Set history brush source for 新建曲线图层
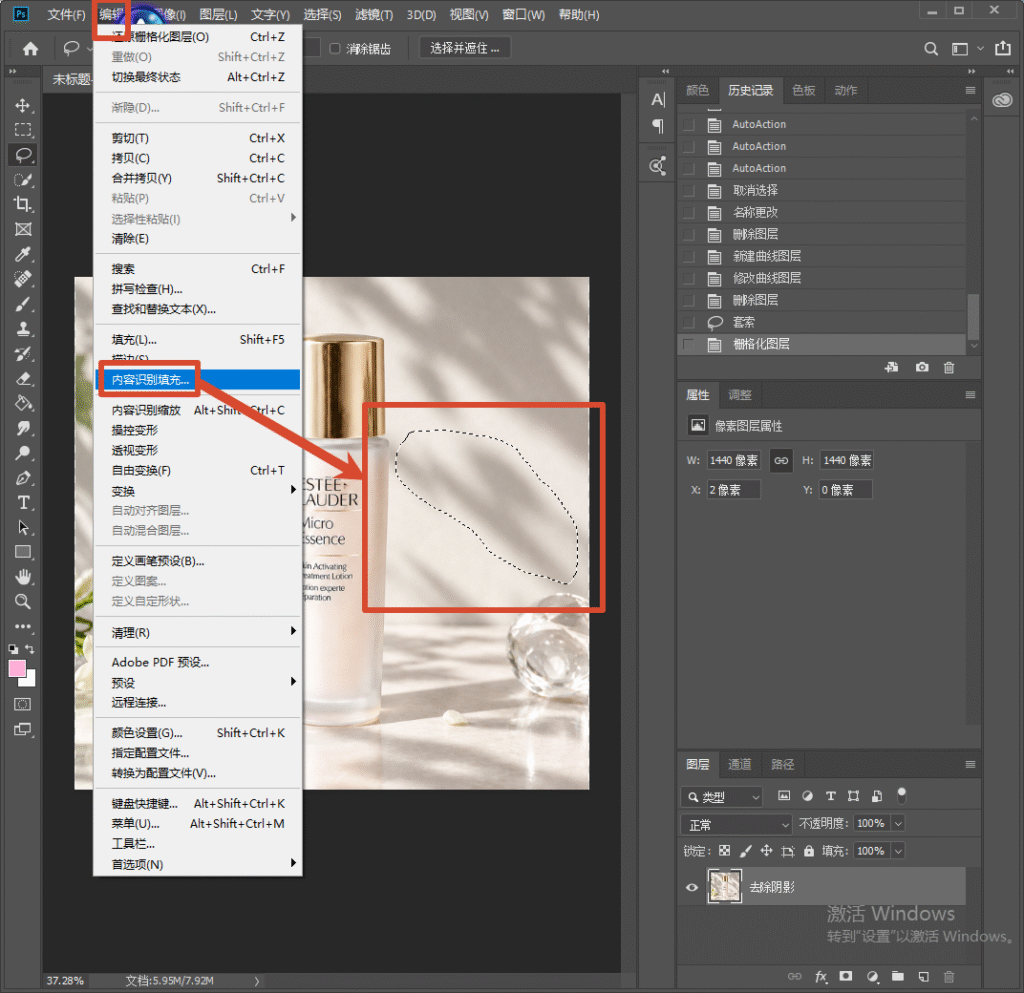The height and width of the screenshot is (993, 1024). 688,256
